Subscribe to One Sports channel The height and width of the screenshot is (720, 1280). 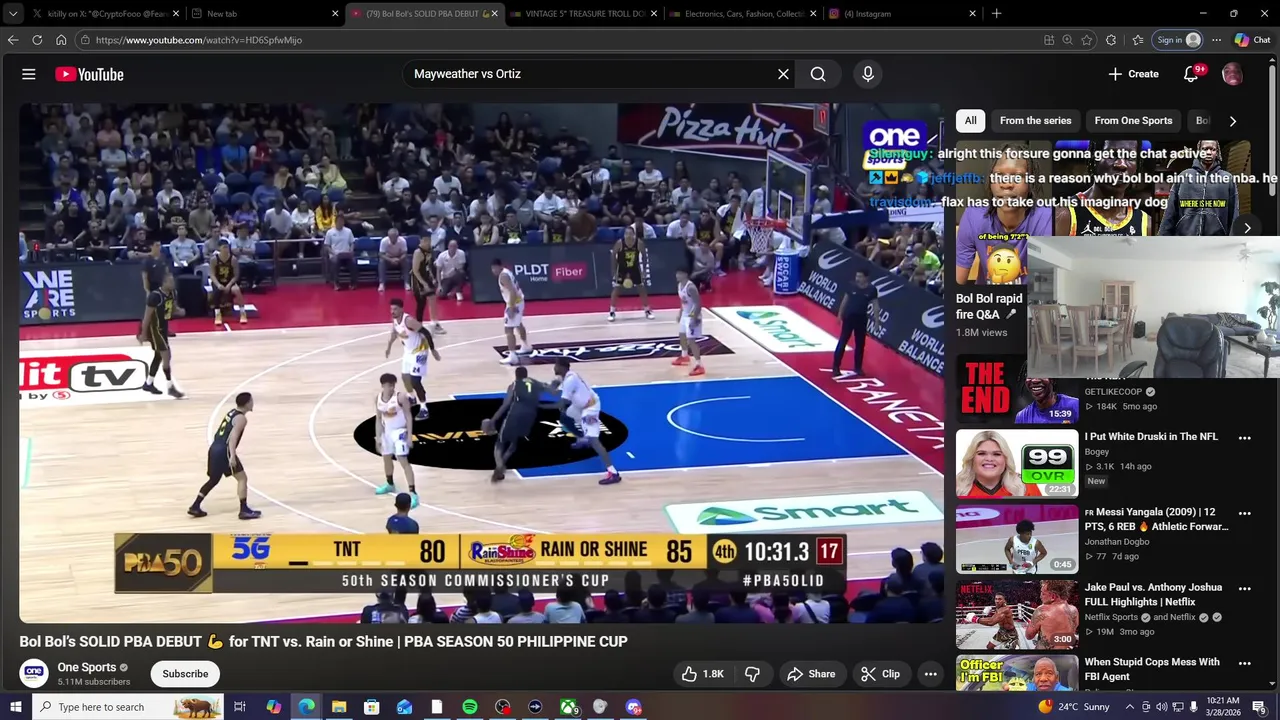tap(185, 674)
